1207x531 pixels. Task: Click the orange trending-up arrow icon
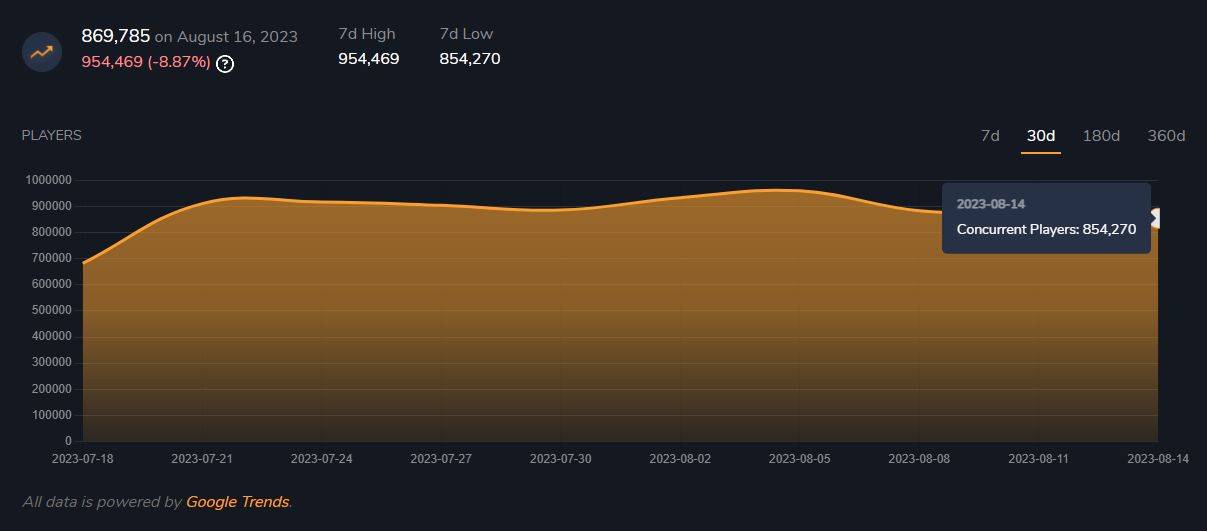click(42, 51)
